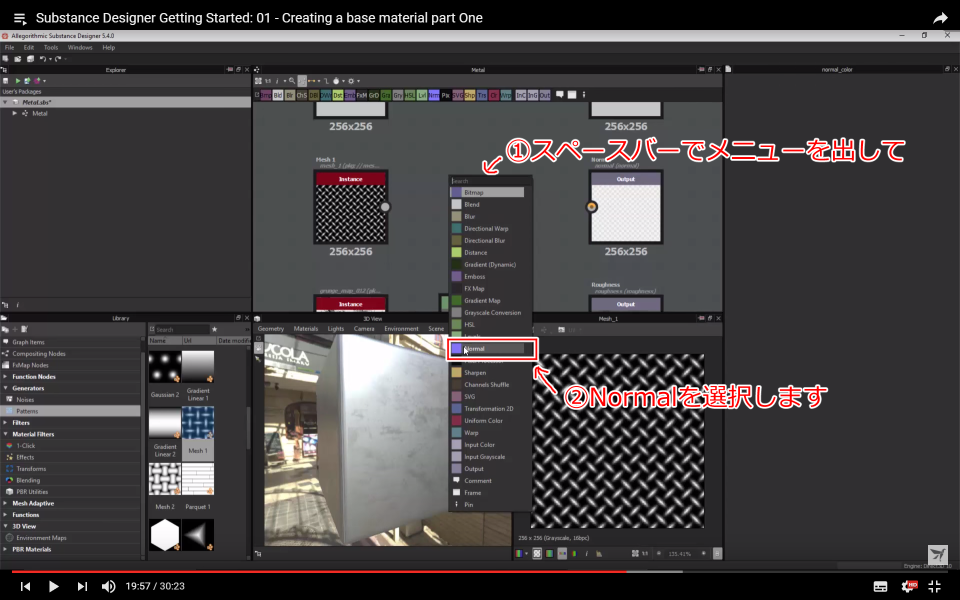Sort Library by Name column header
The height and width of the screenshot is (600, 960).
tap(165, 340)
